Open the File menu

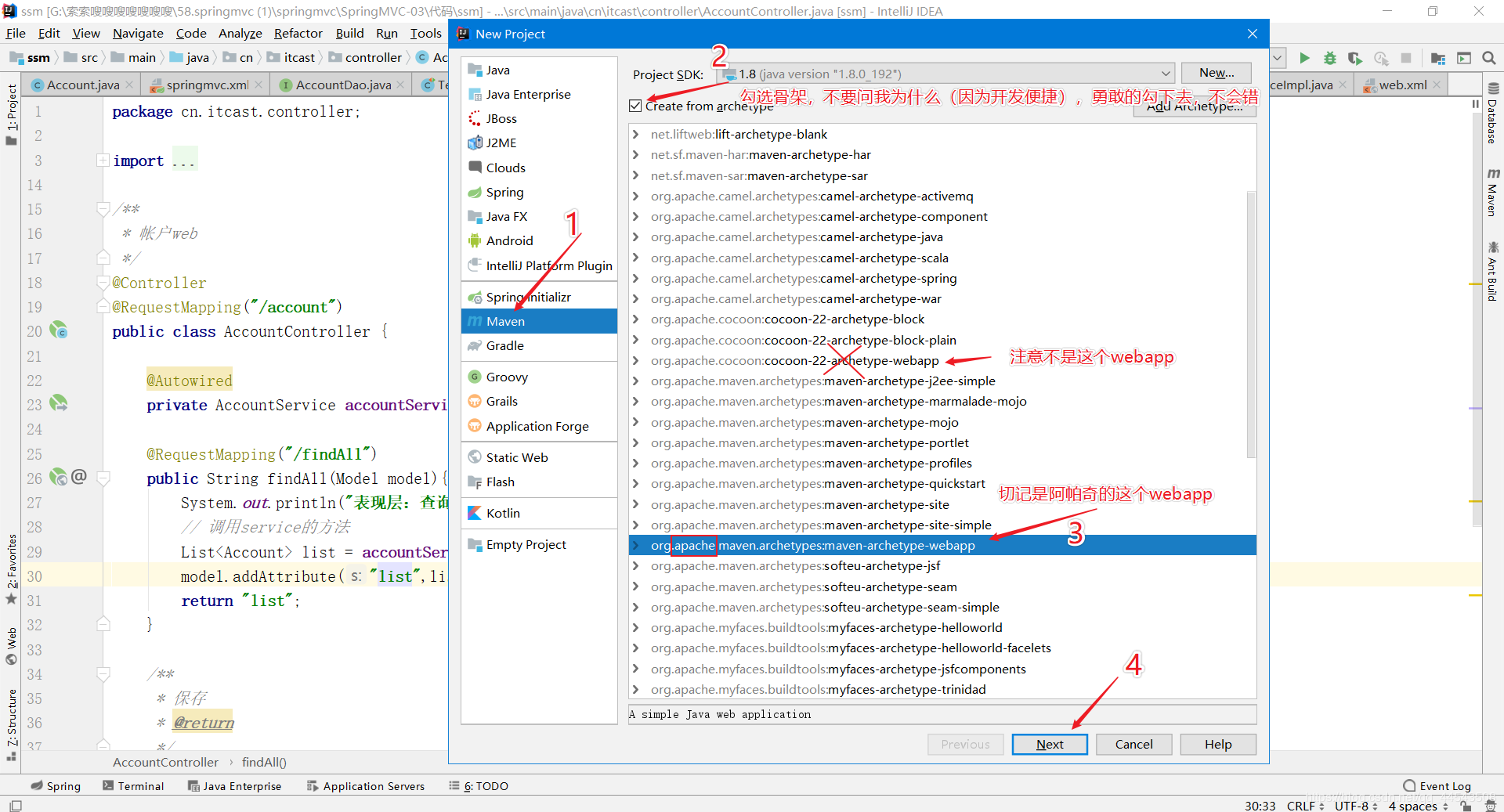coord(16,33)
